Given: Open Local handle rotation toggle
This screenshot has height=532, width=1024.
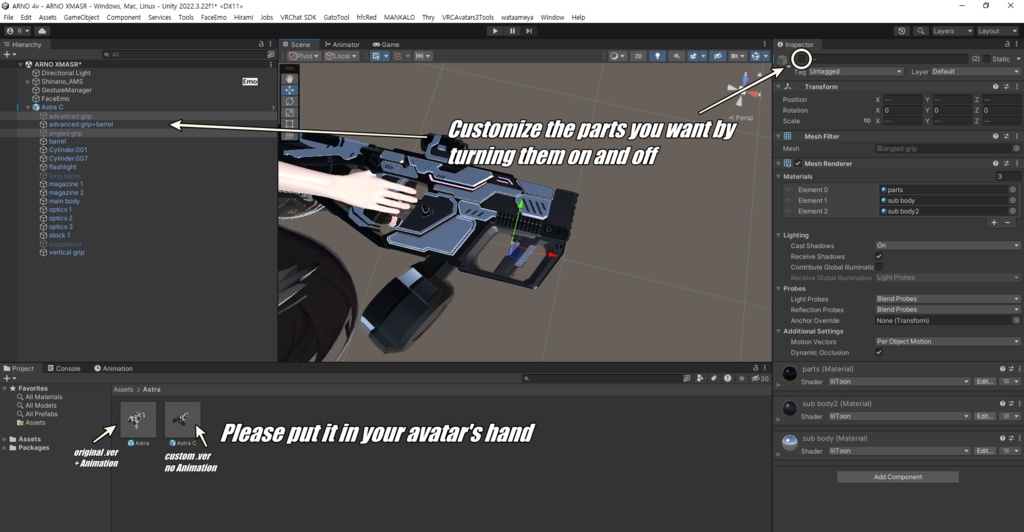Looking at the screenshot, I should click(341, 56).
